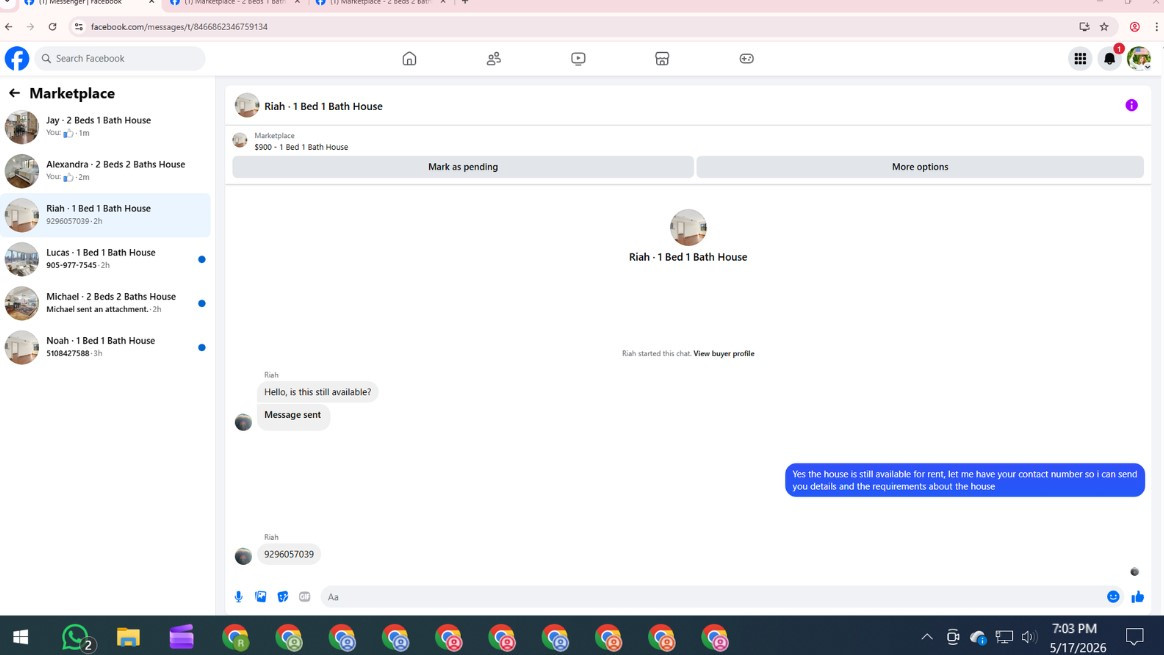The height and width of the screenshot is (655, 1164).
Task: Open File Explorer from taskbar
Action: point(128,637)
